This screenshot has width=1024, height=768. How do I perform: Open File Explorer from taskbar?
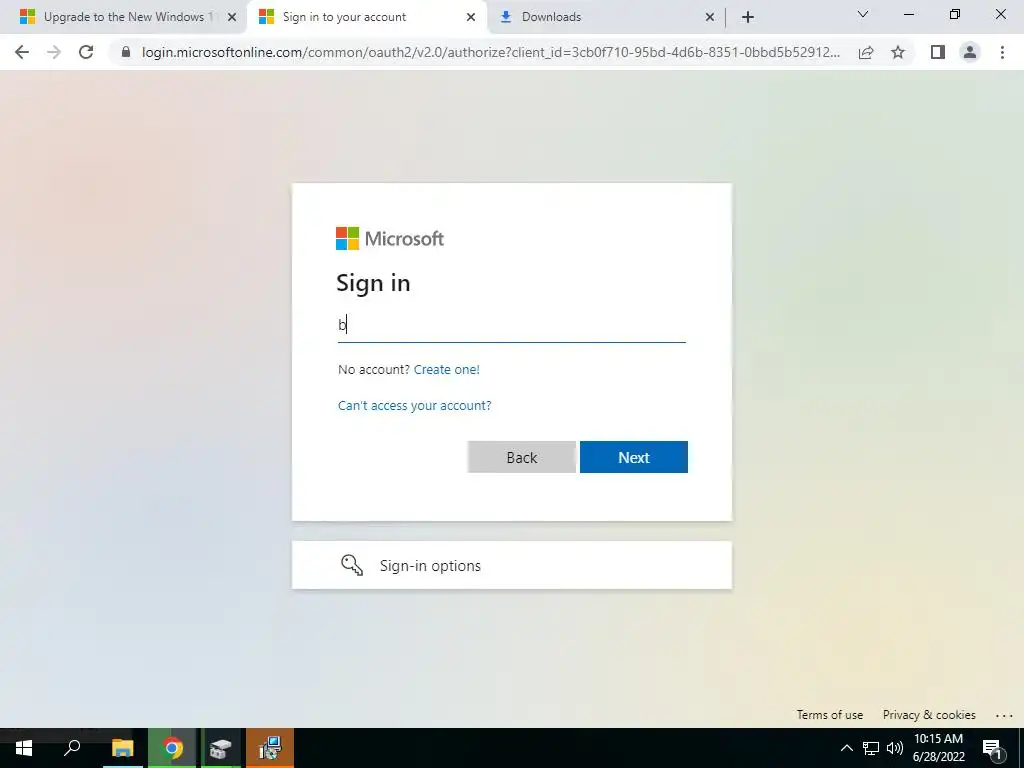(122, 748)
